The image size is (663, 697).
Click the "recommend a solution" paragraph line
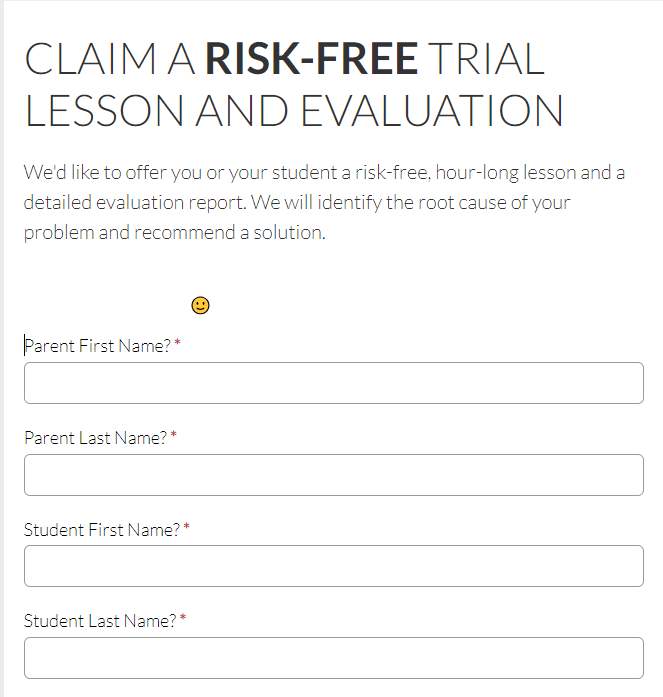[175, 233]
